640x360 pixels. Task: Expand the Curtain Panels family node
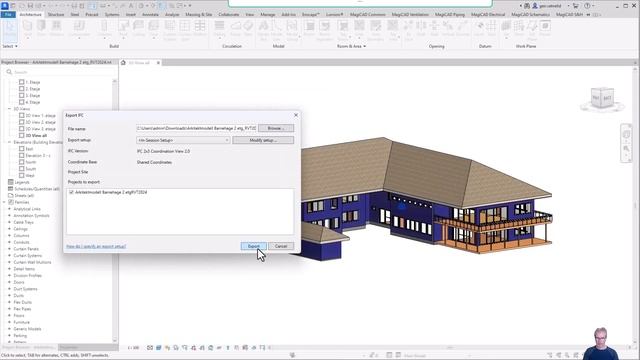(9, 249)
